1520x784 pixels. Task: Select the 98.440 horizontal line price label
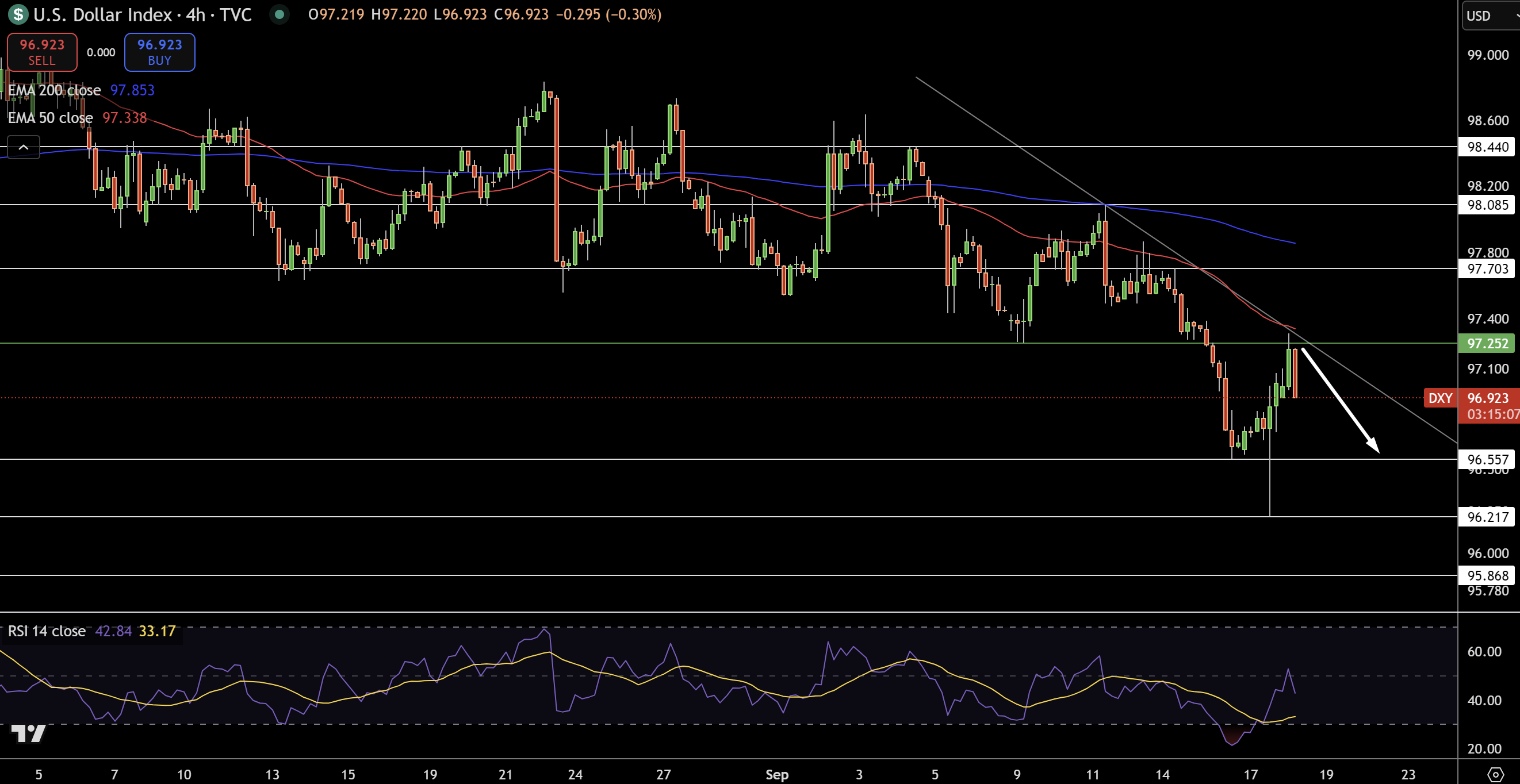click(x=1488, y=147)
